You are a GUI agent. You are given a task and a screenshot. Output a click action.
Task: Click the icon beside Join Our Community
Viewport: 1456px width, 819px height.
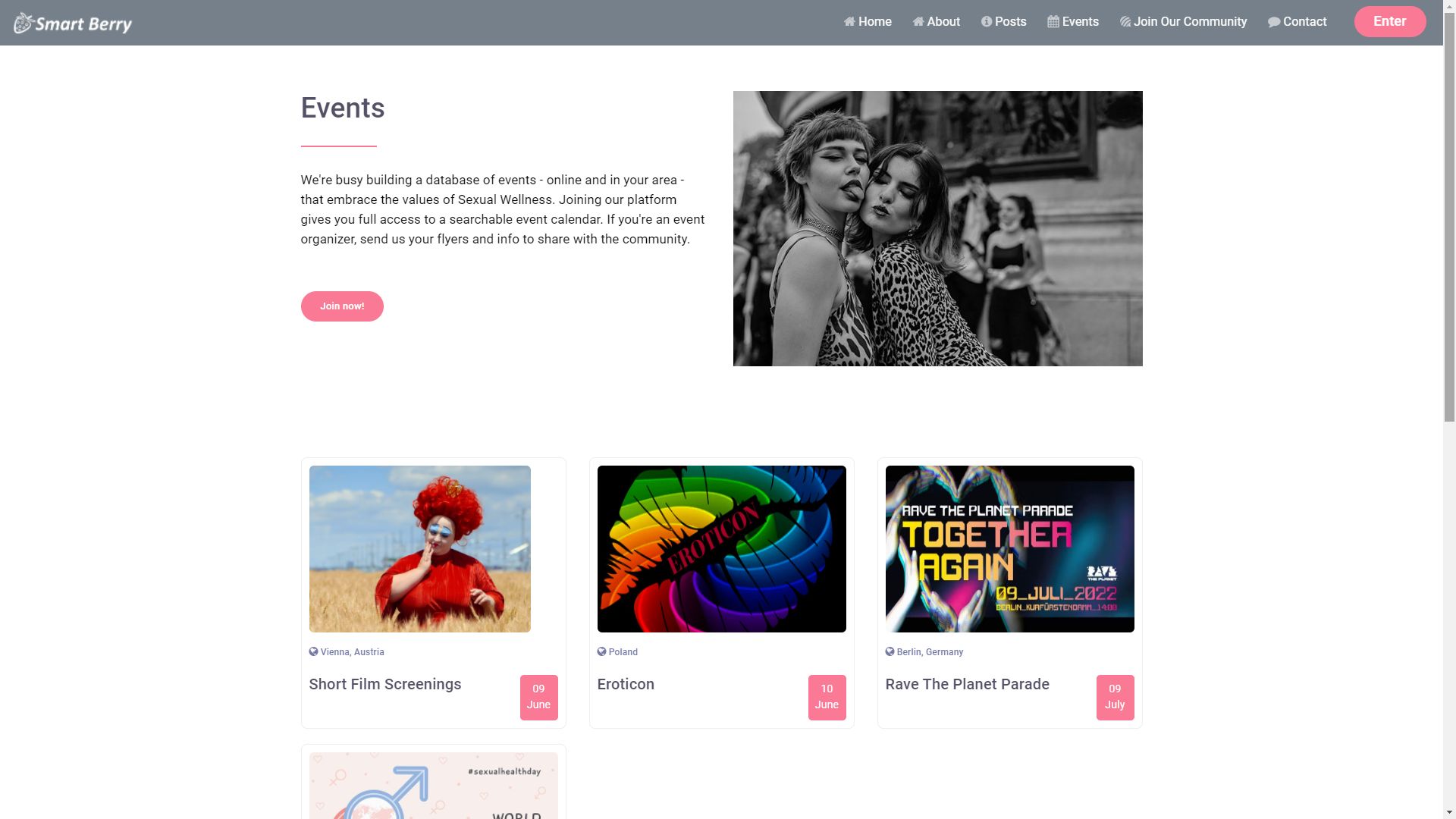click(1125, 22)
